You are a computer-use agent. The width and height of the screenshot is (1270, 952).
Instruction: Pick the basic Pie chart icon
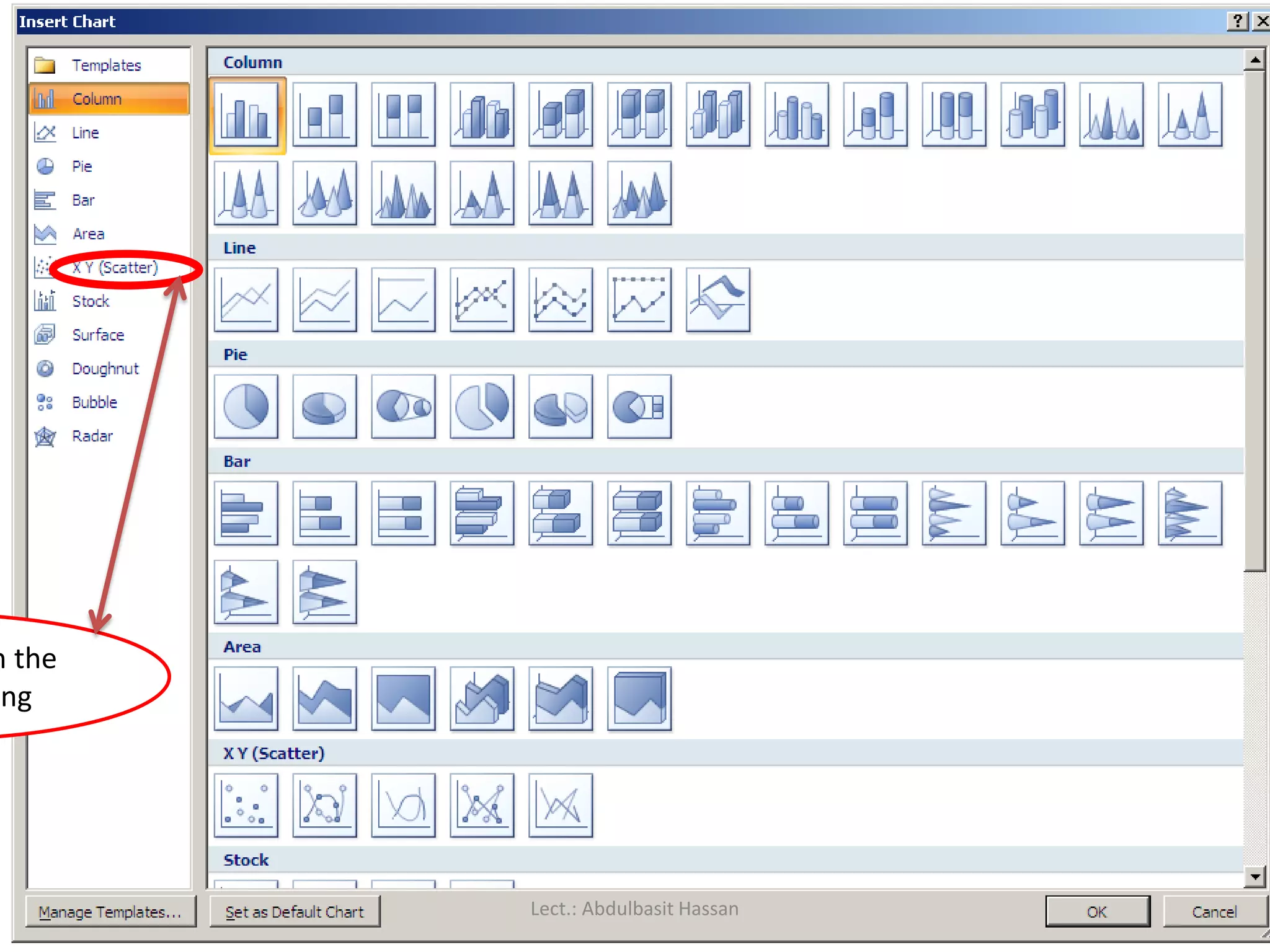[246, 407]
